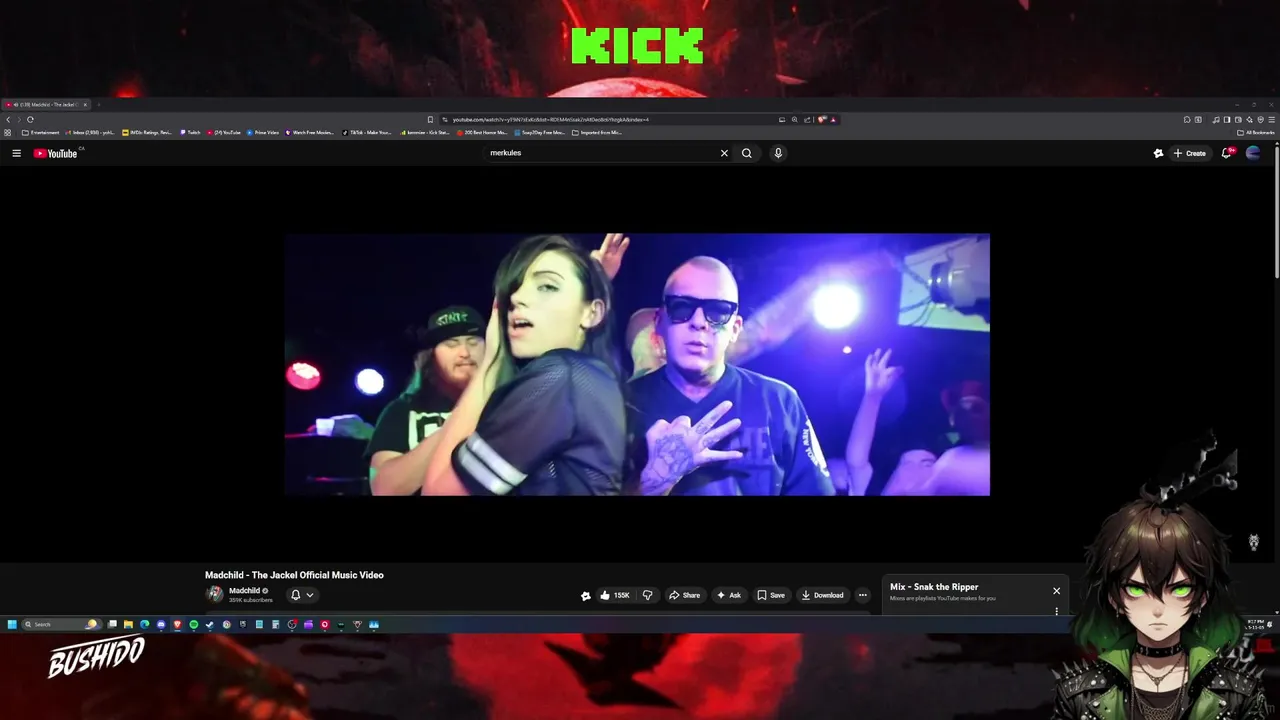Viewport: 1280px width, 720px height.
Task: Open the Brave Shields icon
Action: point(821,119)
